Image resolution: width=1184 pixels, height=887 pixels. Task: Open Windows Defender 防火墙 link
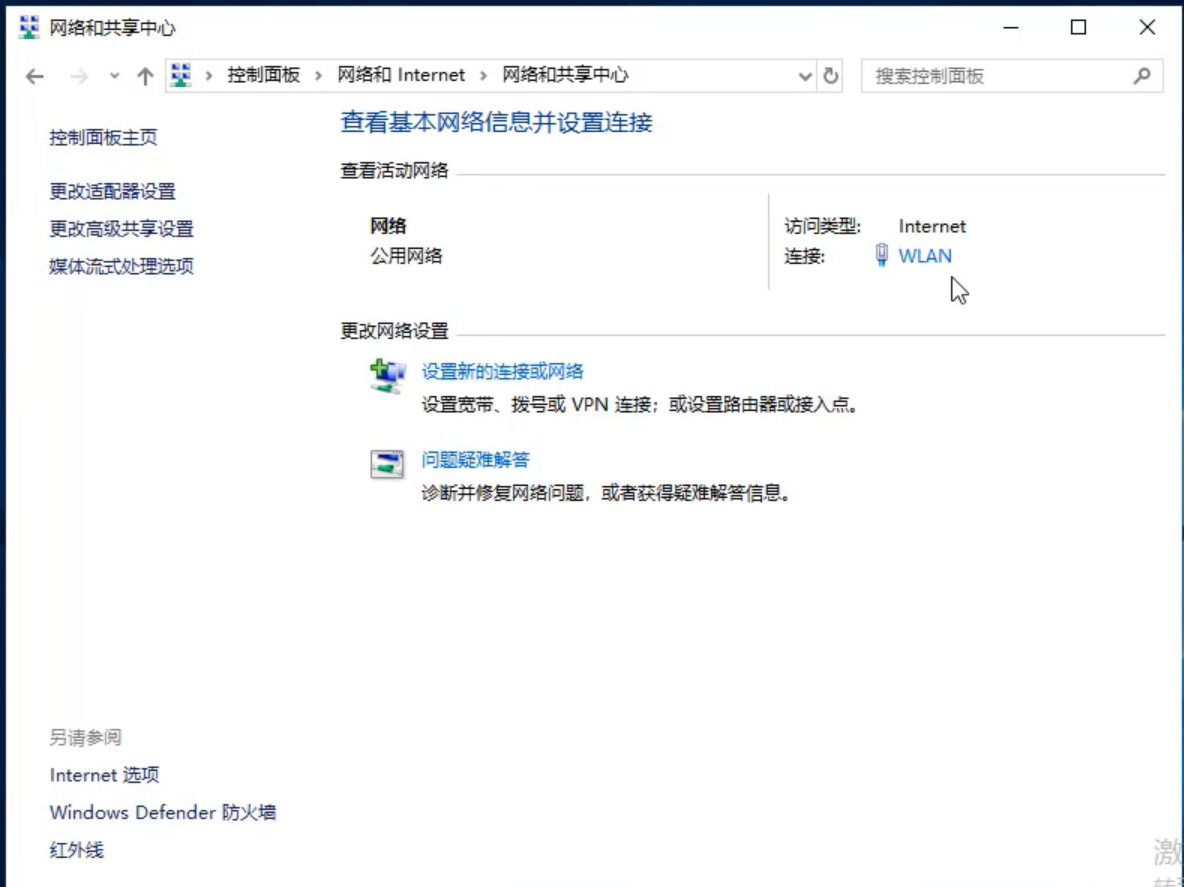point(162,813)
